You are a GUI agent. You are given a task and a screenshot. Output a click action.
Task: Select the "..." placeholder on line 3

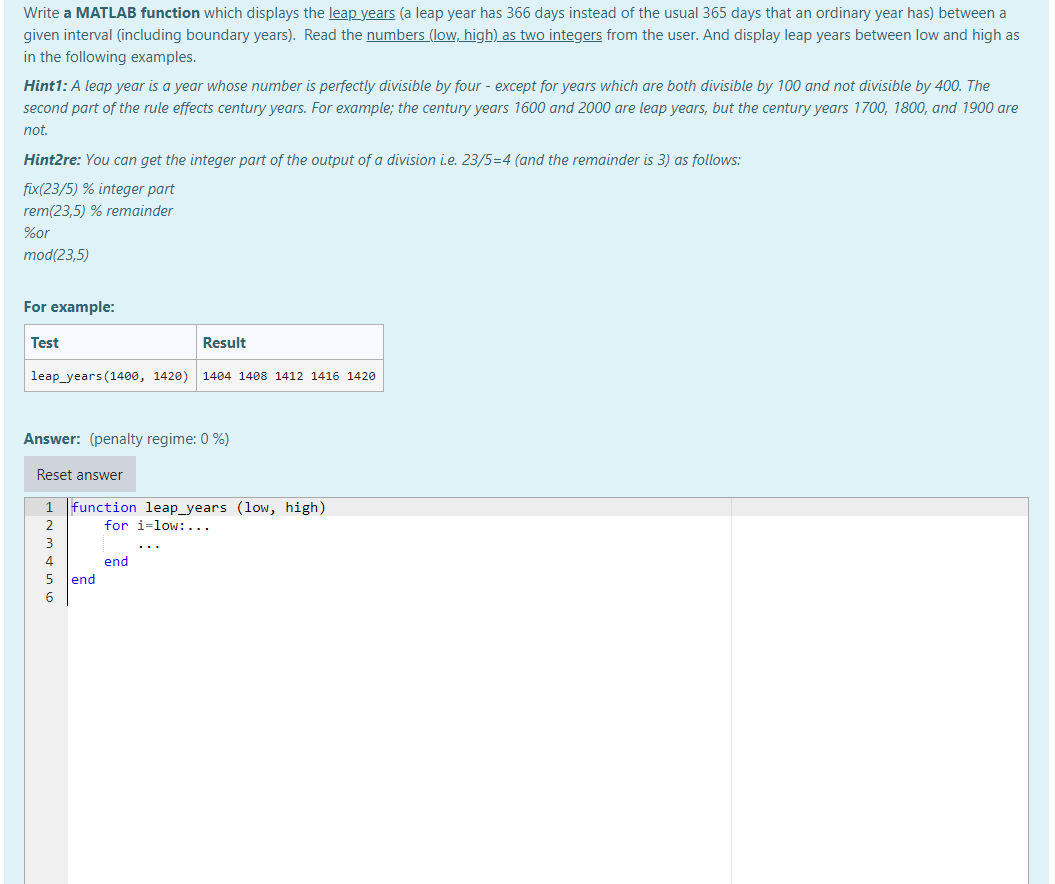point(150,543)
